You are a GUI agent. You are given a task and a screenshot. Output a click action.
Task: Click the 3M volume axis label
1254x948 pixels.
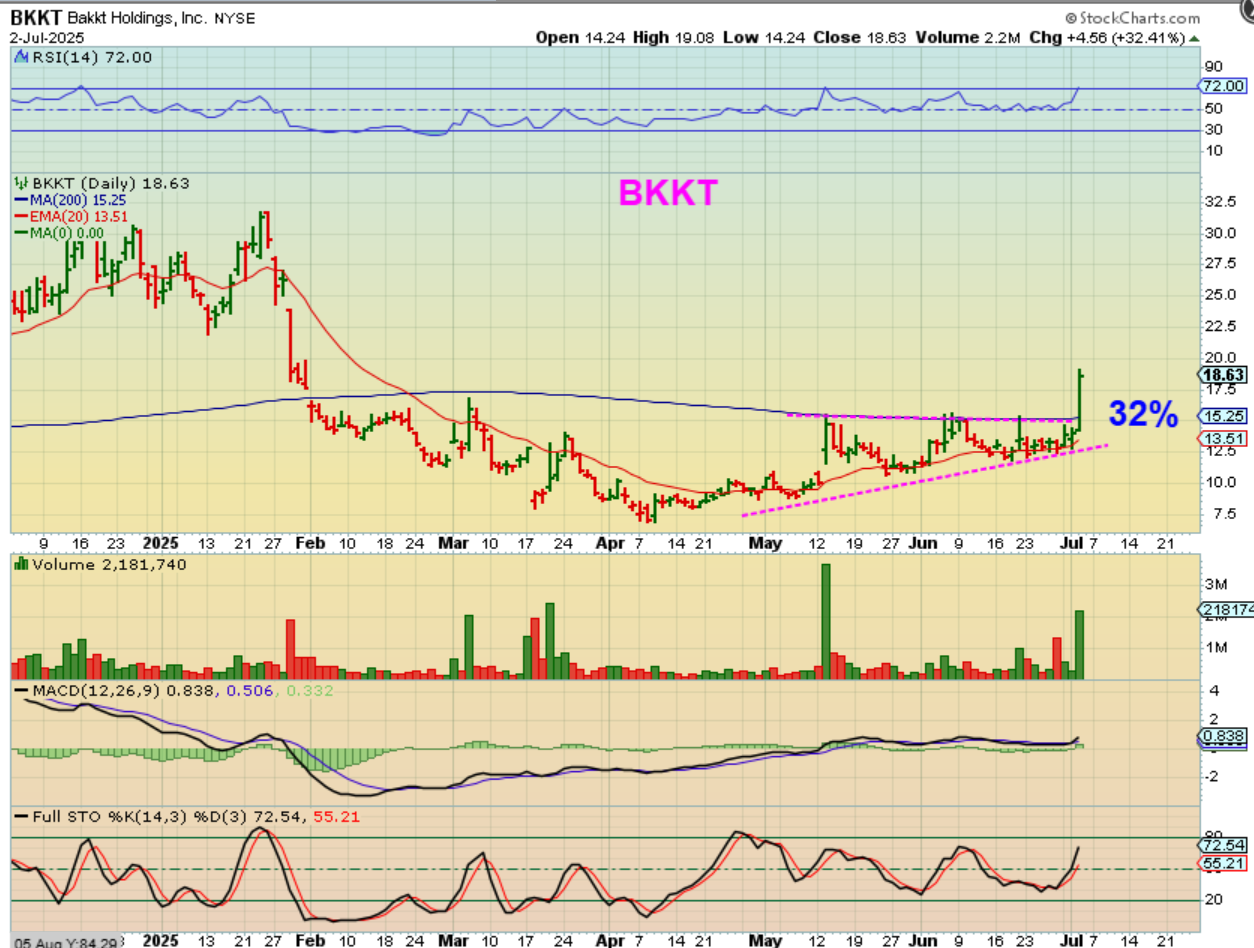(x=1216, y=583)
